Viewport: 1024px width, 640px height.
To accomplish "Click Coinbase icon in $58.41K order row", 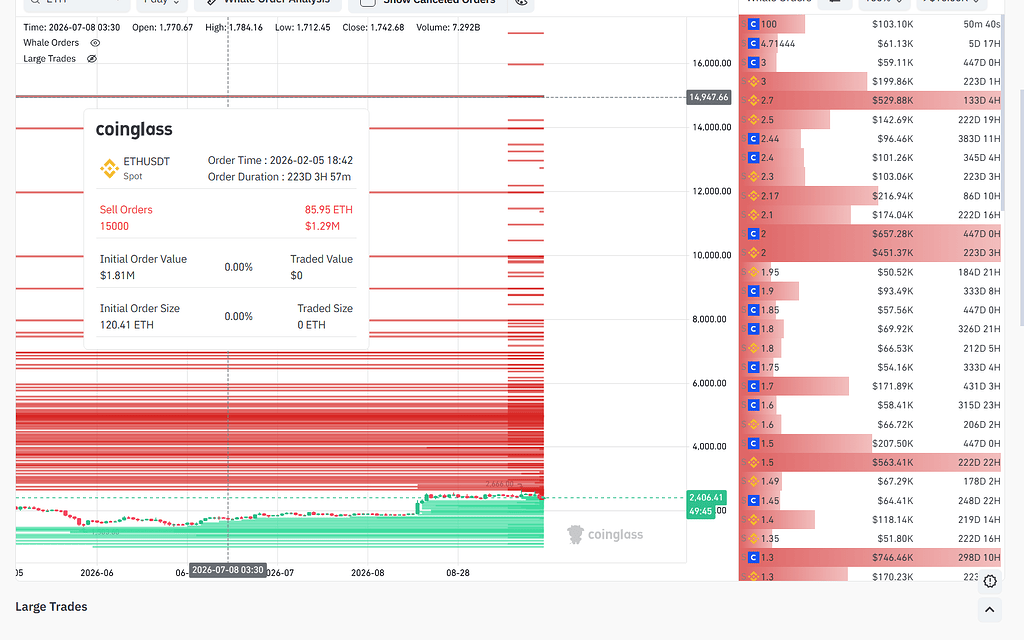I will pos(753,405).
